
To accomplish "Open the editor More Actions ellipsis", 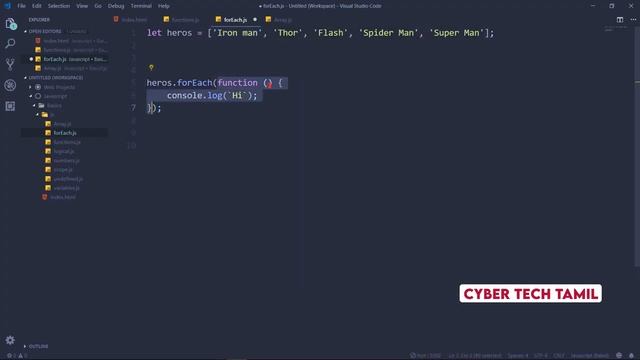I will 633,20.
